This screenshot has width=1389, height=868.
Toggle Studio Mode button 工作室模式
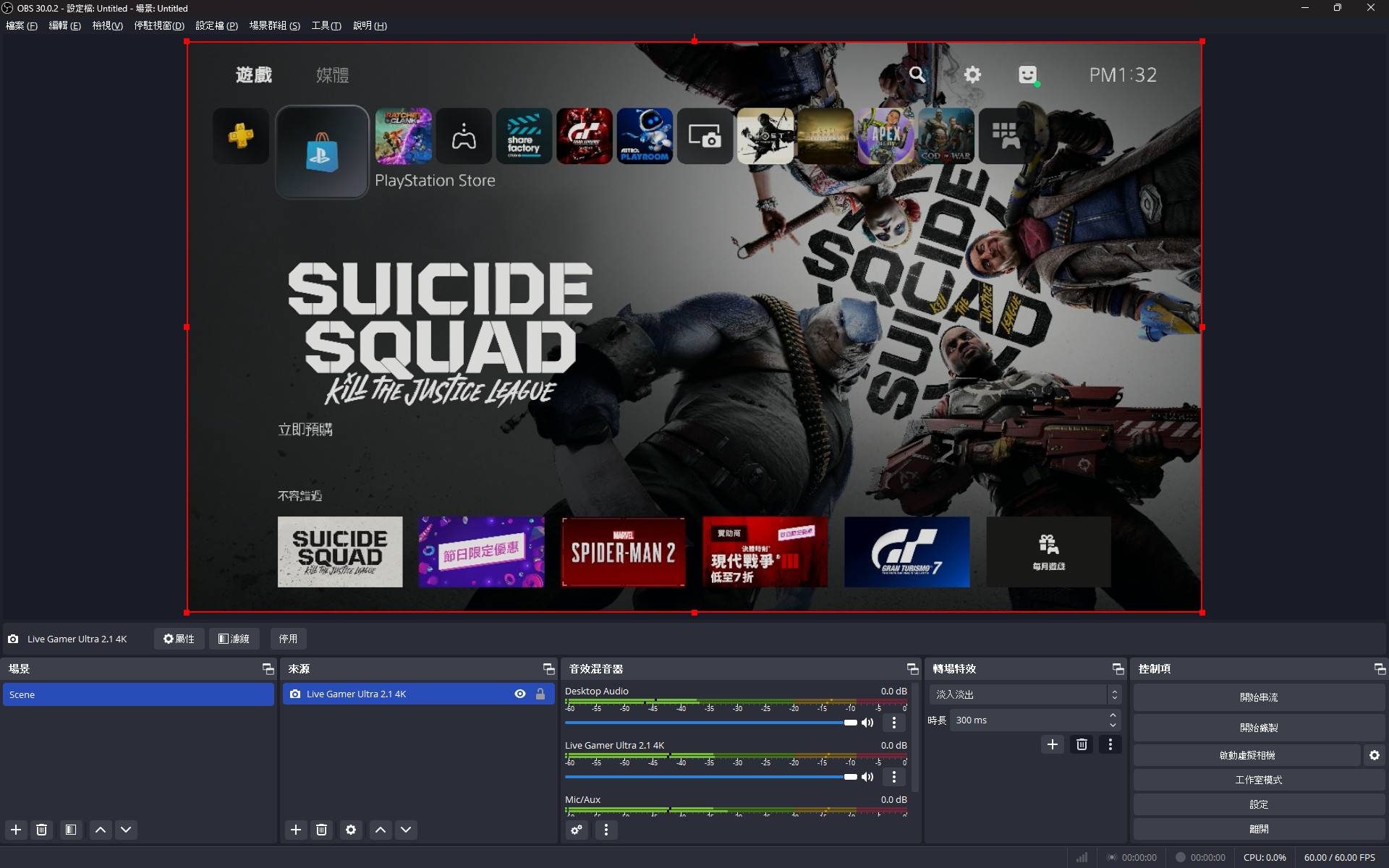coord(1259,780)
